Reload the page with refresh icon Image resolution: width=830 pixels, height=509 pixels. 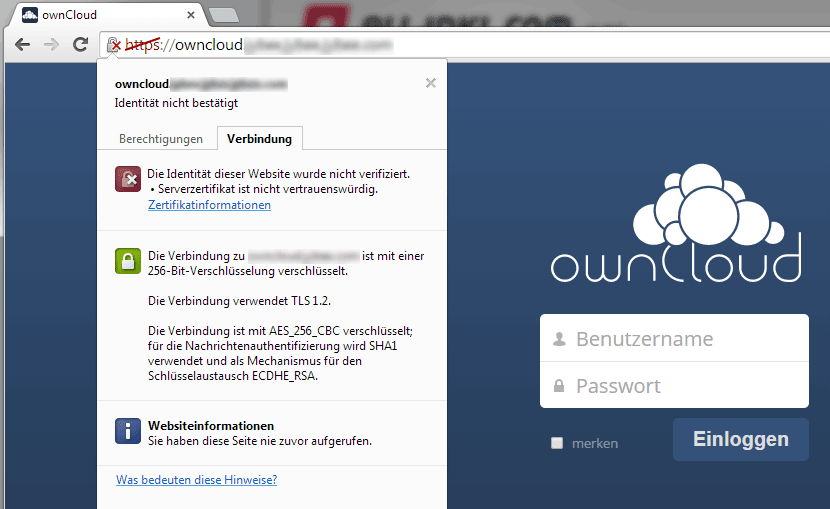pos(80,44)
